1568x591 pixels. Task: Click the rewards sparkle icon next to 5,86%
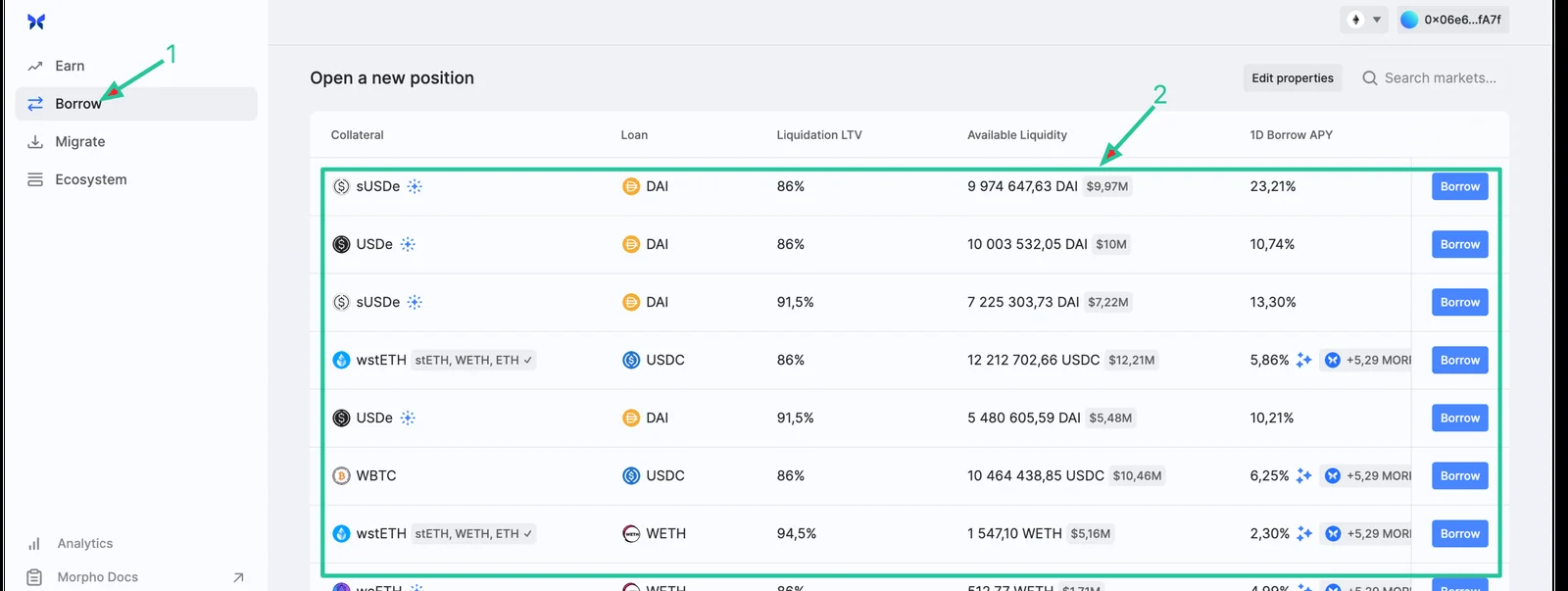(1303, 360)
